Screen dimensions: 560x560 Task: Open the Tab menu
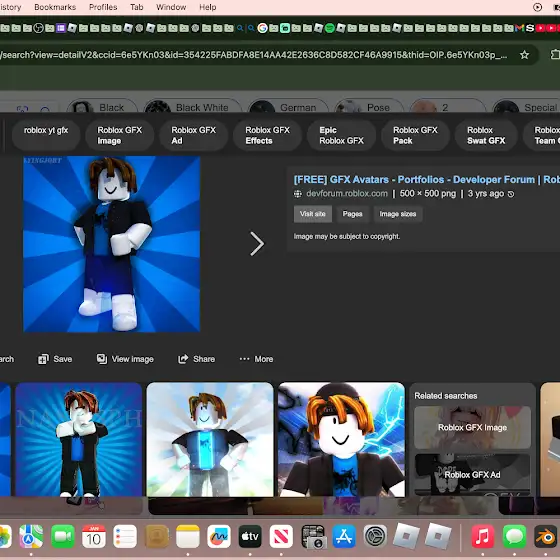click(x=136, y=7)
